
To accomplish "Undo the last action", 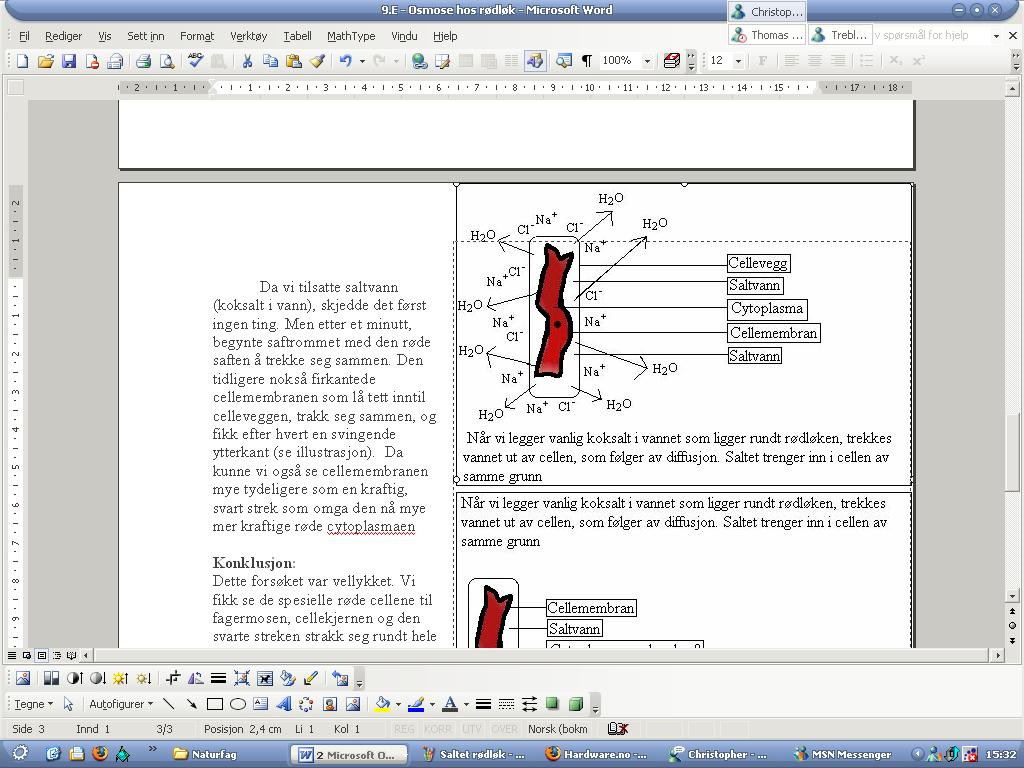I will tap(345, 61).
